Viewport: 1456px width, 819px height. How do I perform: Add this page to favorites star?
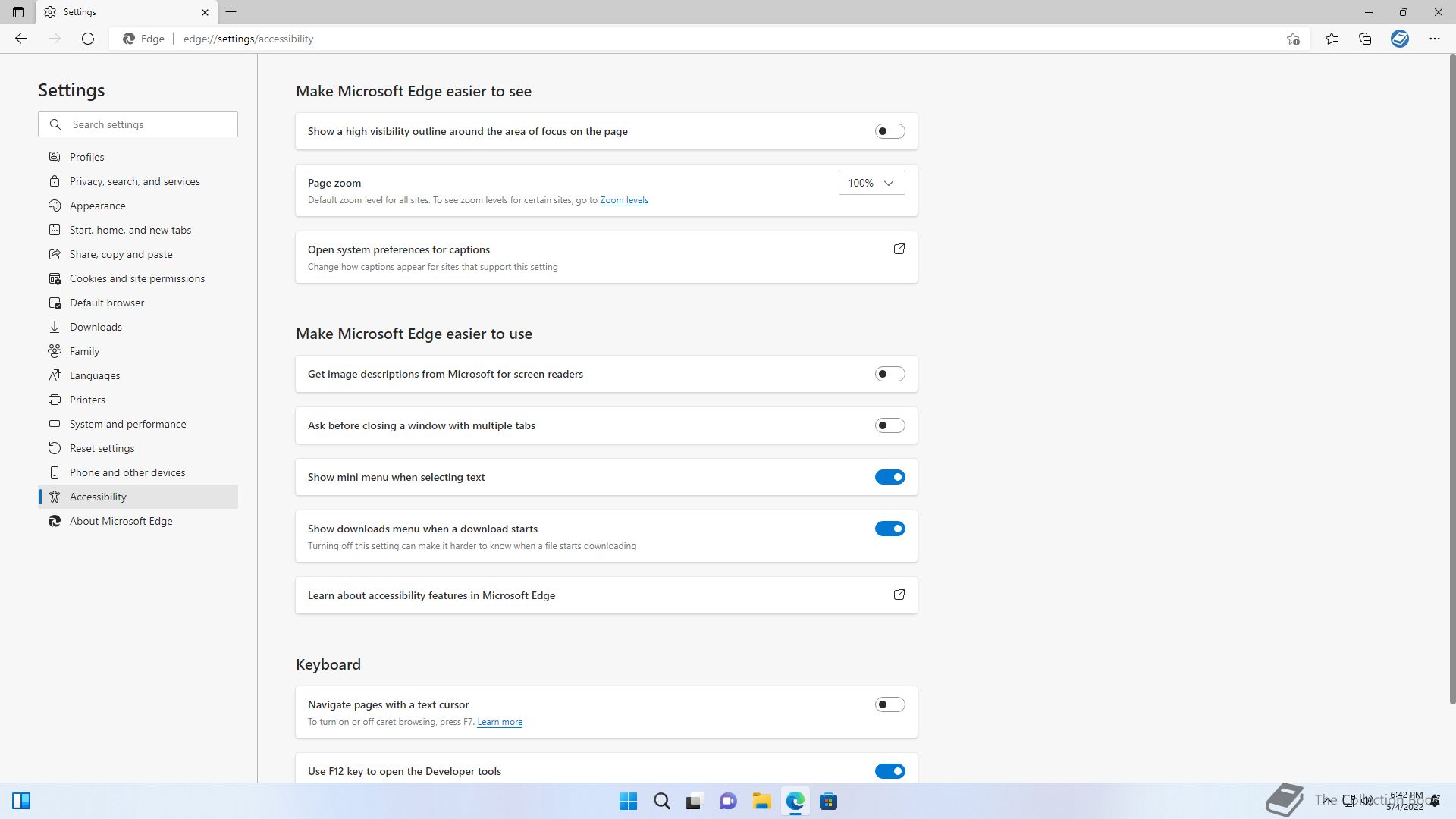[x=1293, y=39]
